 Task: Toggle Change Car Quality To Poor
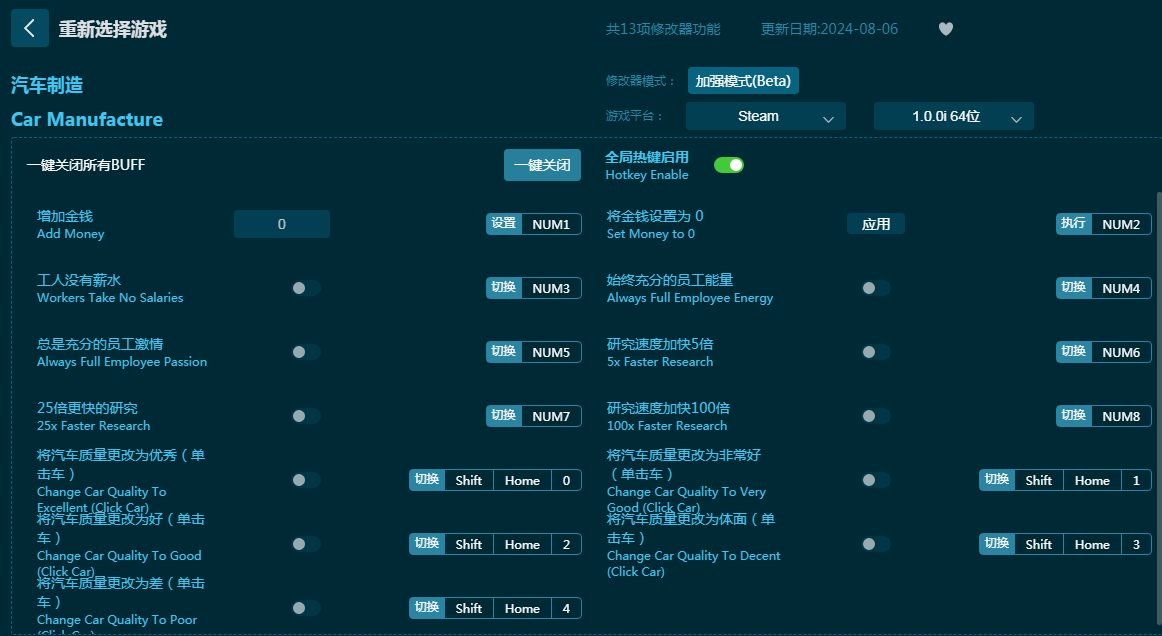click(x=306, y=608)
